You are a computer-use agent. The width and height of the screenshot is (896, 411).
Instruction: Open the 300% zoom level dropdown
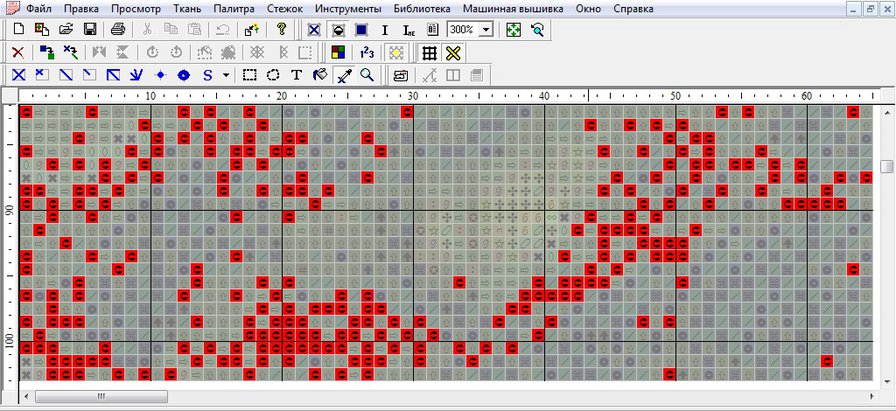click(x=486, y=30)
